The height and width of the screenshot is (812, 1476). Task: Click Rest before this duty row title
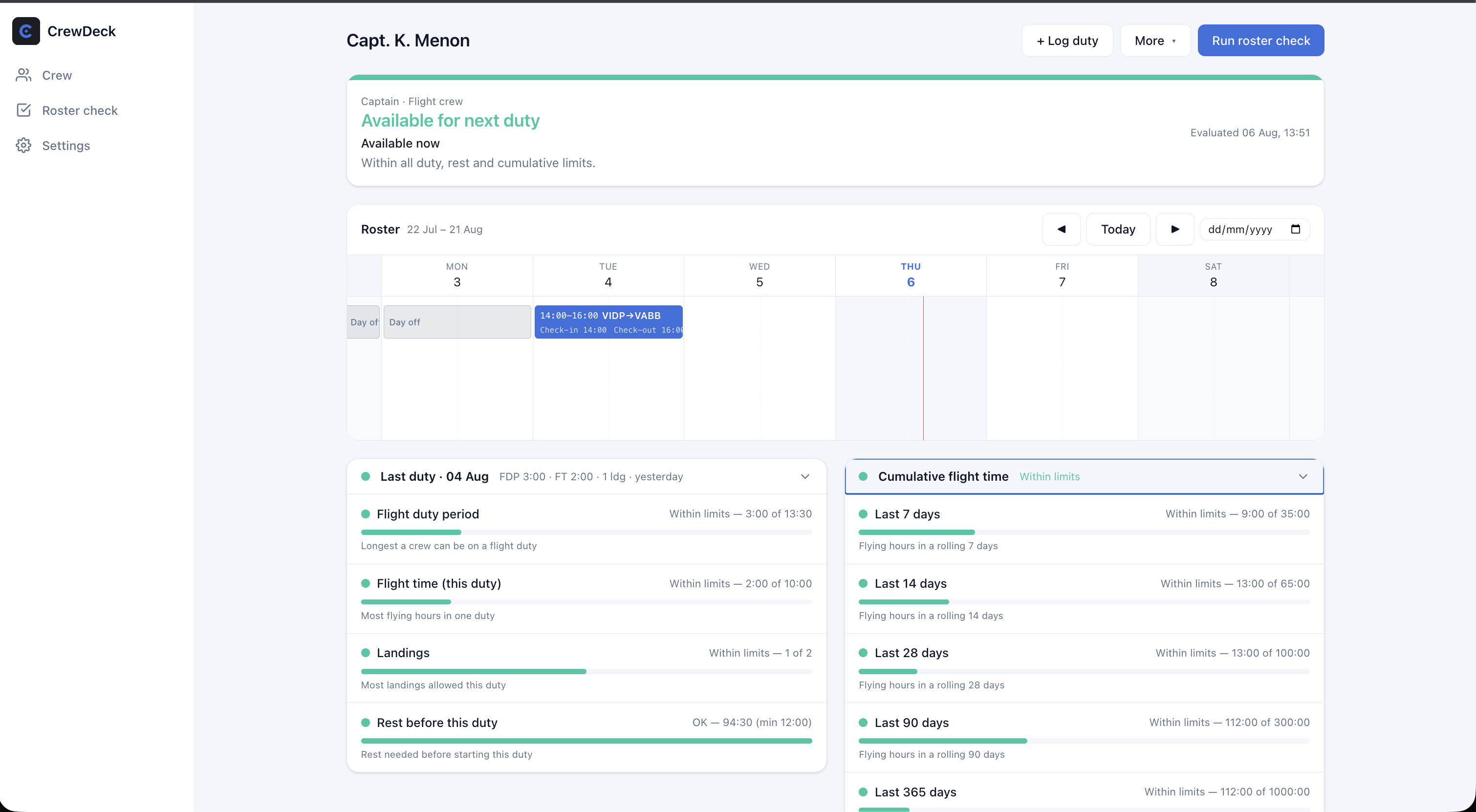tap(436, 722)
